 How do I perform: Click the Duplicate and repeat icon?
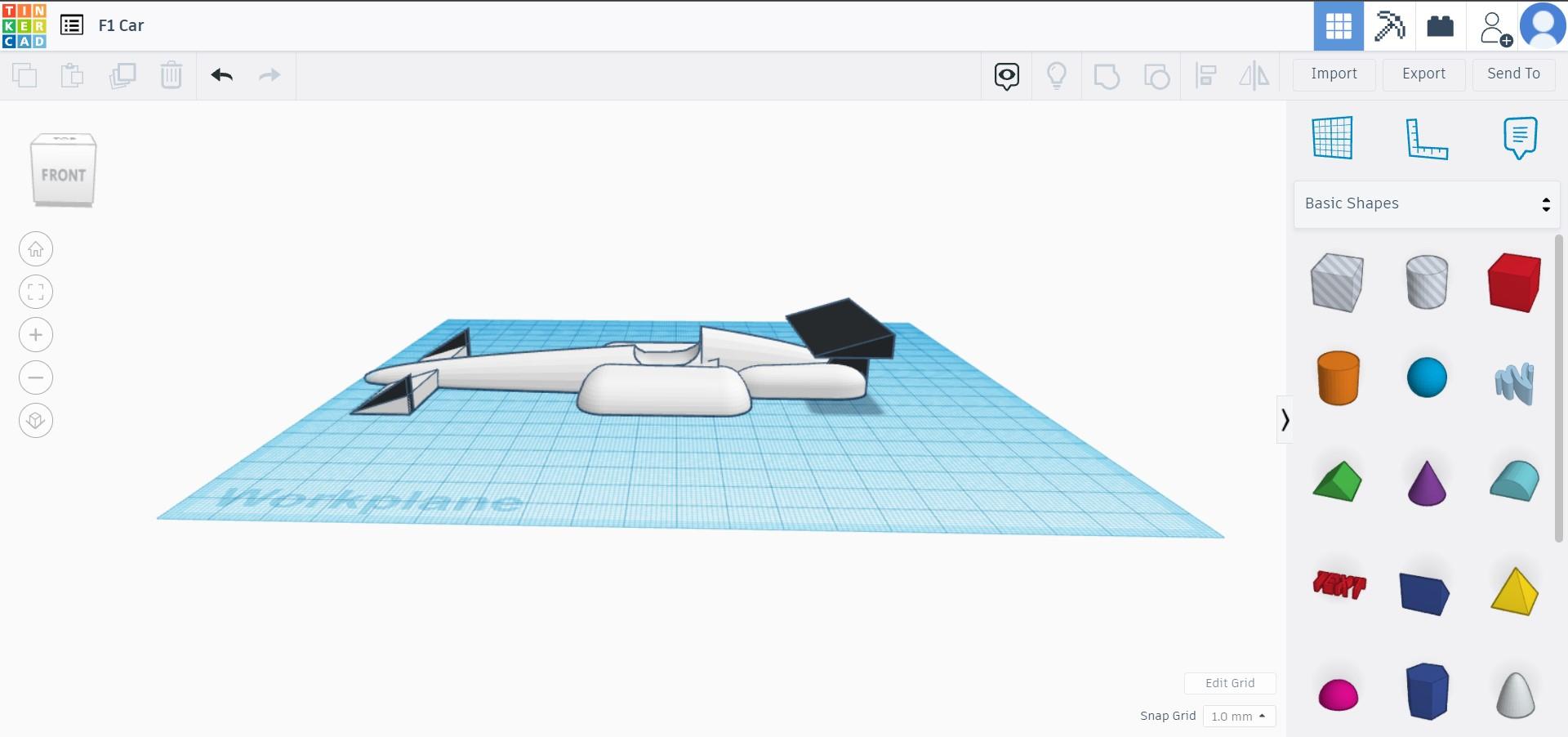point(122,75)
